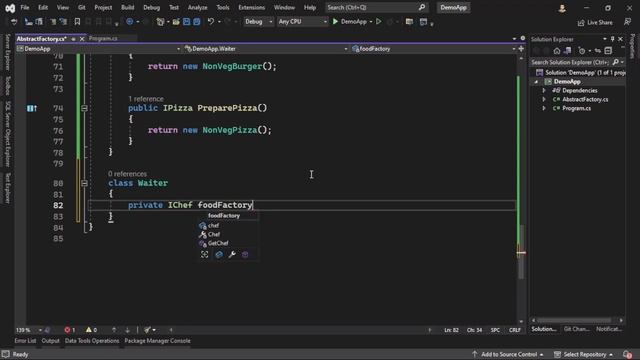Collapse the PreparePizza method outline
The width and height of the screenshot is (640, 360).
point(84,108)
